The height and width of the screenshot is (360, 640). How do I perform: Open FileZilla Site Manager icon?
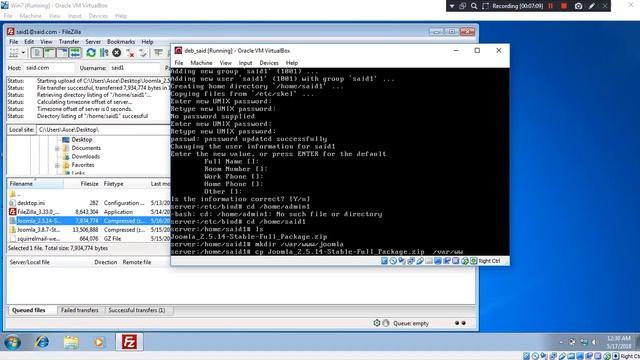pos(13,53)
